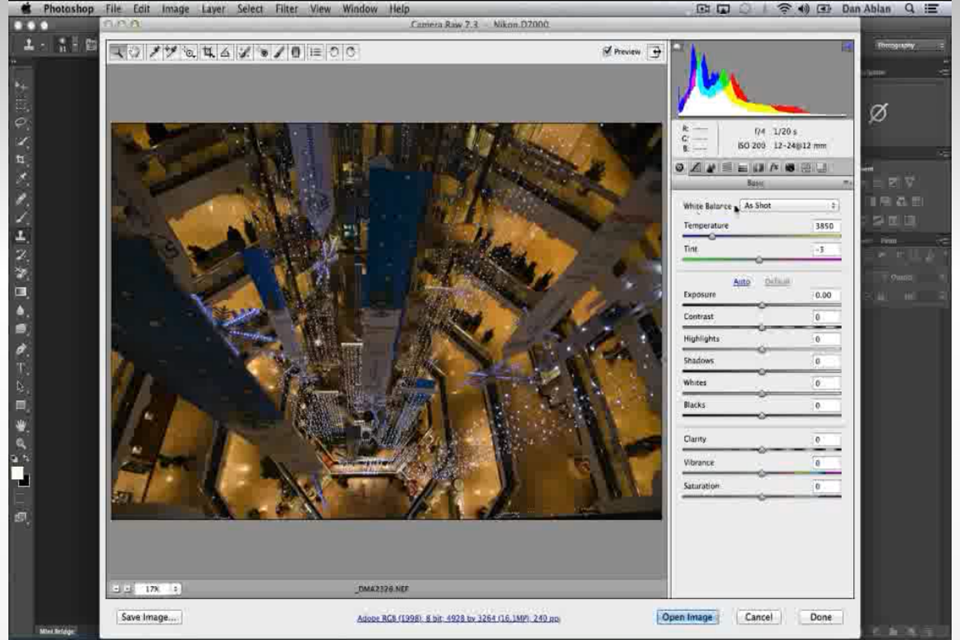Click the Open Image button

(x=688, y=617)
